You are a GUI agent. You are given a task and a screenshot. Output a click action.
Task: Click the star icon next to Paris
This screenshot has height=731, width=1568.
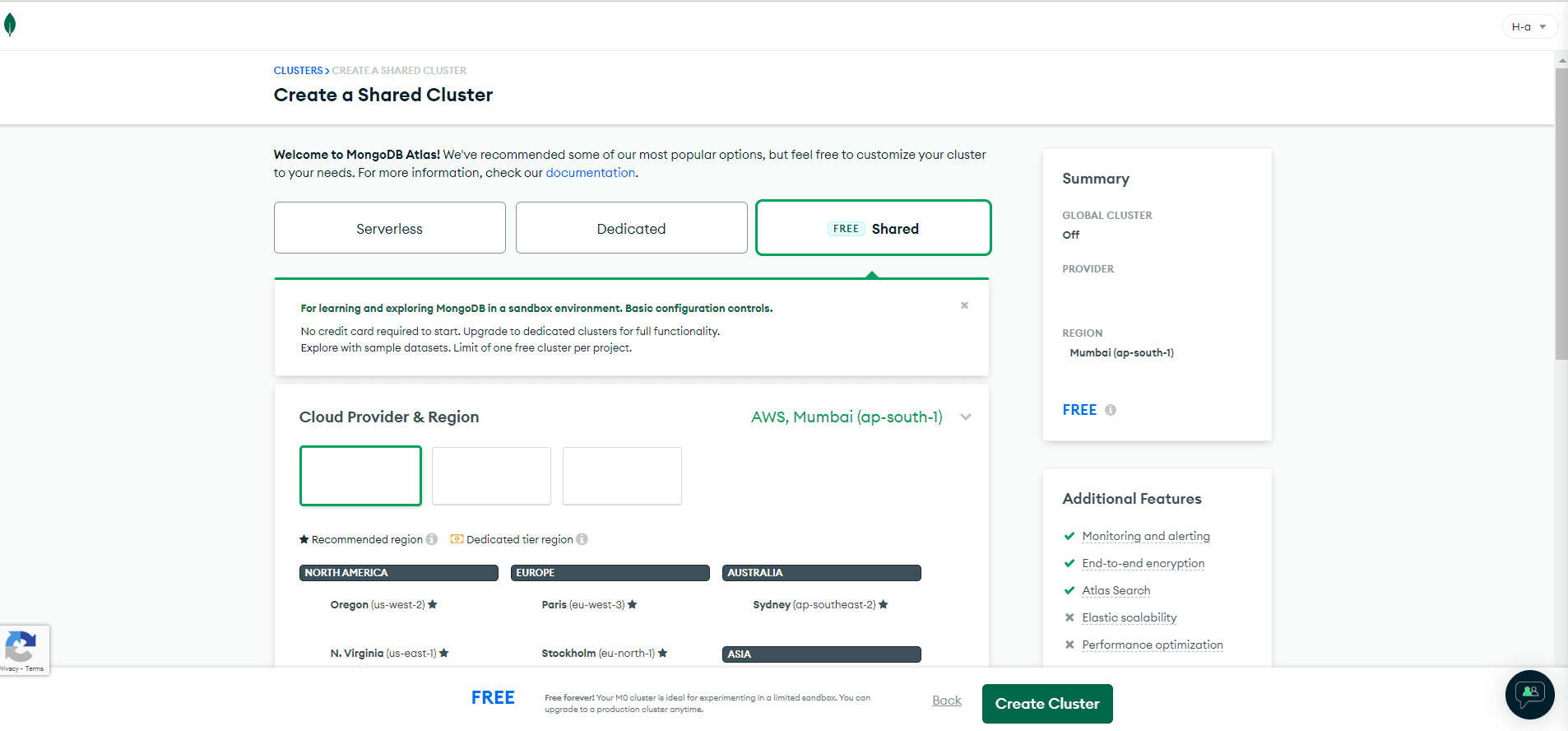point(633,604)
